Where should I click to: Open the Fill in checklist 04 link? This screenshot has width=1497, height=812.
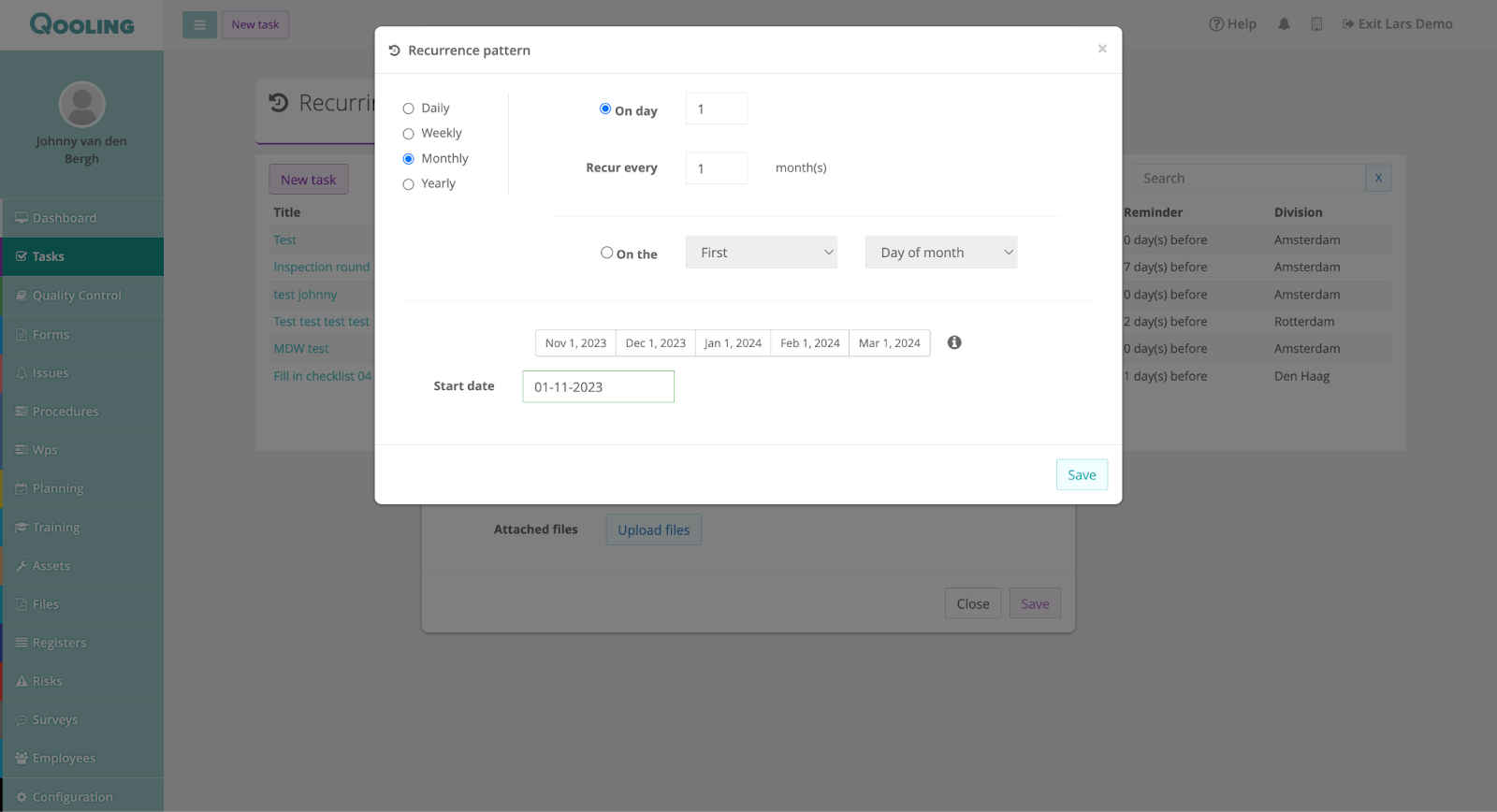323,376
